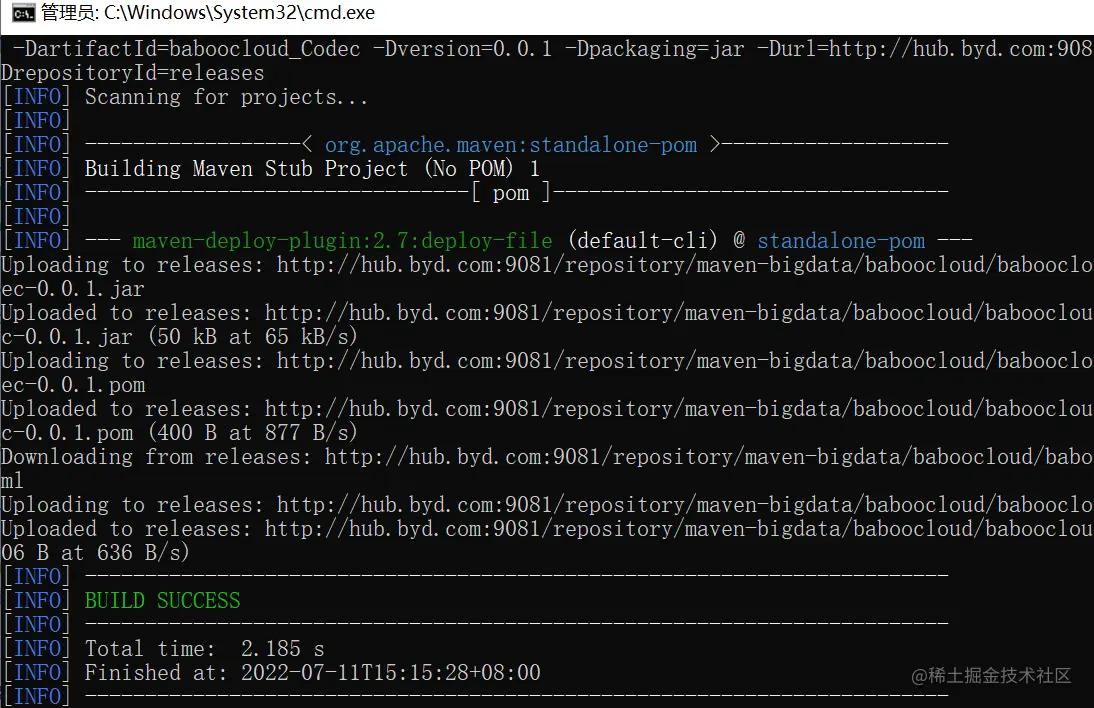The width and height of the screenshot is (1094, 708).
Task: Click the -DartifactId=baboocloud_Codec argument
Action: (x=186, y=49)
